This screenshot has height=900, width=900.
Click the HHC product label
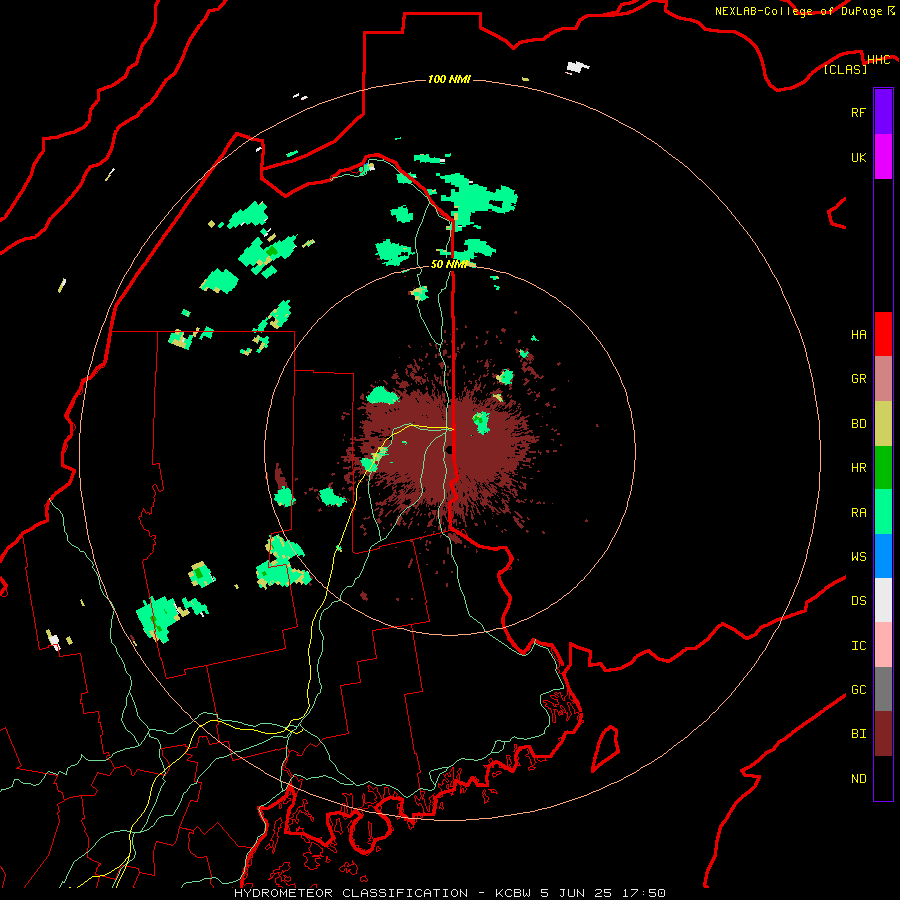pyautogui.click(x=878, y=59)
